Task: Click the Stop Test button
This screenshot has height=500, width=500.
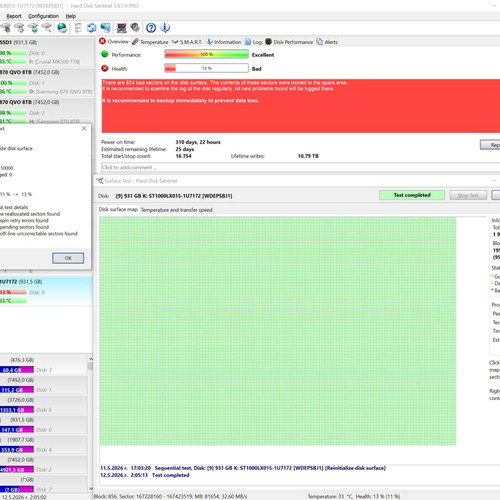Action: 468,195
